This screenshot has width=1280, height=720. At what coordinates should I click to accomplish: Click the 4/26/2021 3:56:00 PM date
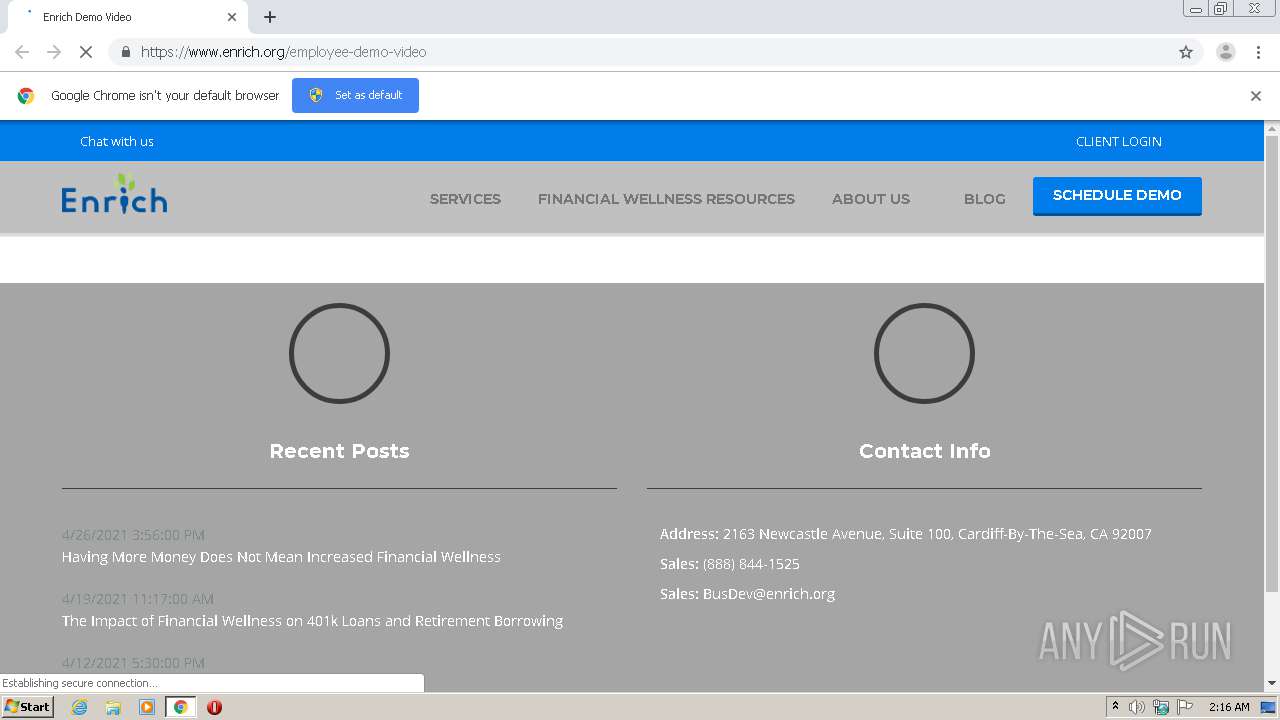point(133,535)
